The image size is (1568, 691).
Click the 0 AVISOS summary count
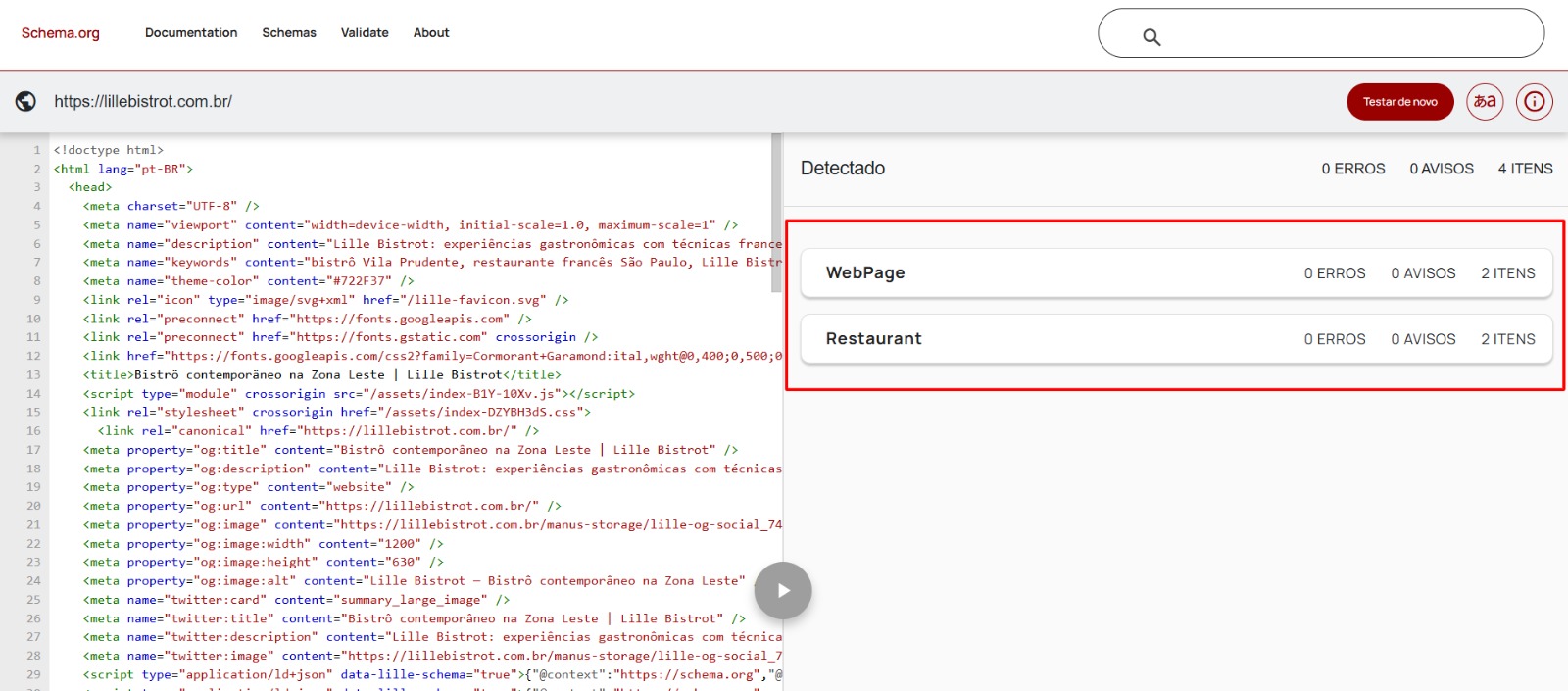[1442, 169]
